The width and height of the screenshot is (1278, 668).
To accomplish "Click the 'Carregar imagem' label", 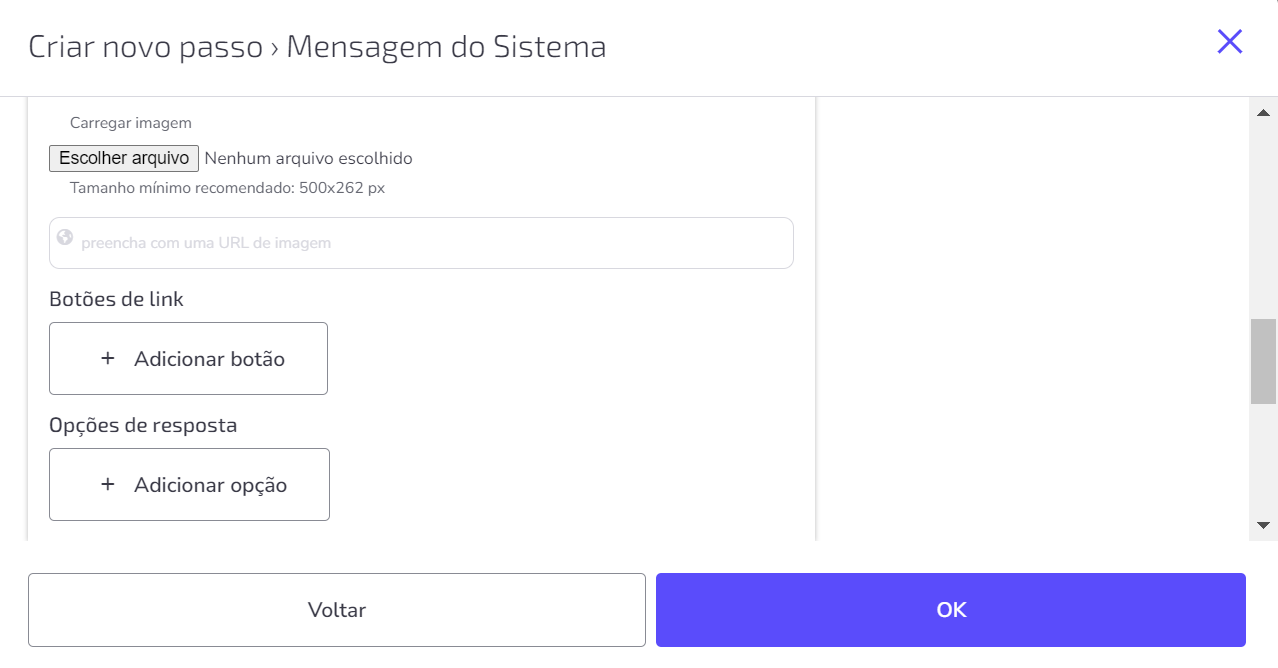I will tap(131, 123).
